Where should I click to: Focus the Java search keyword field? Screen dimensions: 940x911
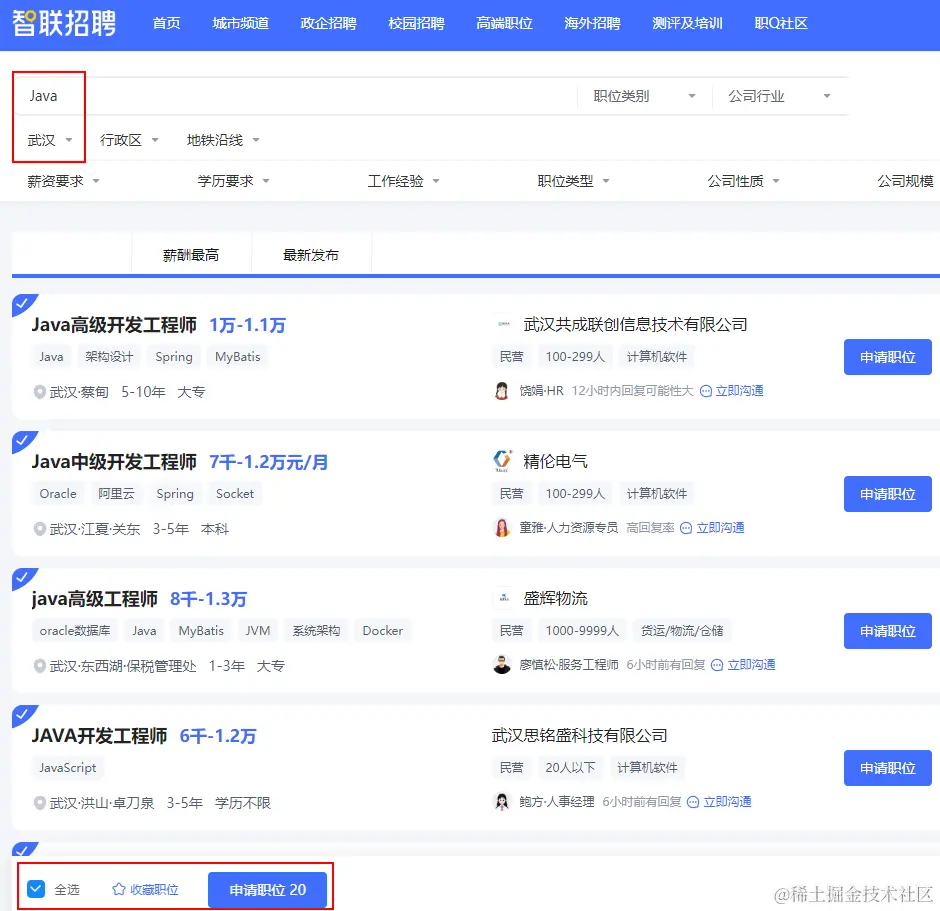(294, 96)
